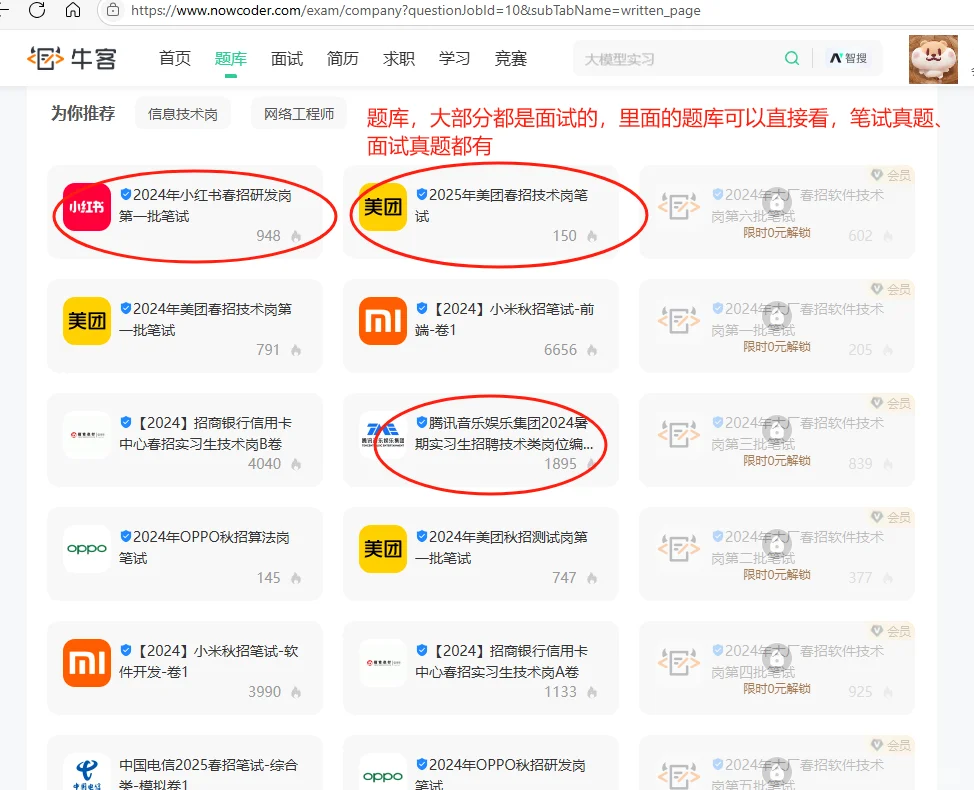The image size is (974, 790).
Task: Click the browser home icon
Action: click(x=73, y=10)
